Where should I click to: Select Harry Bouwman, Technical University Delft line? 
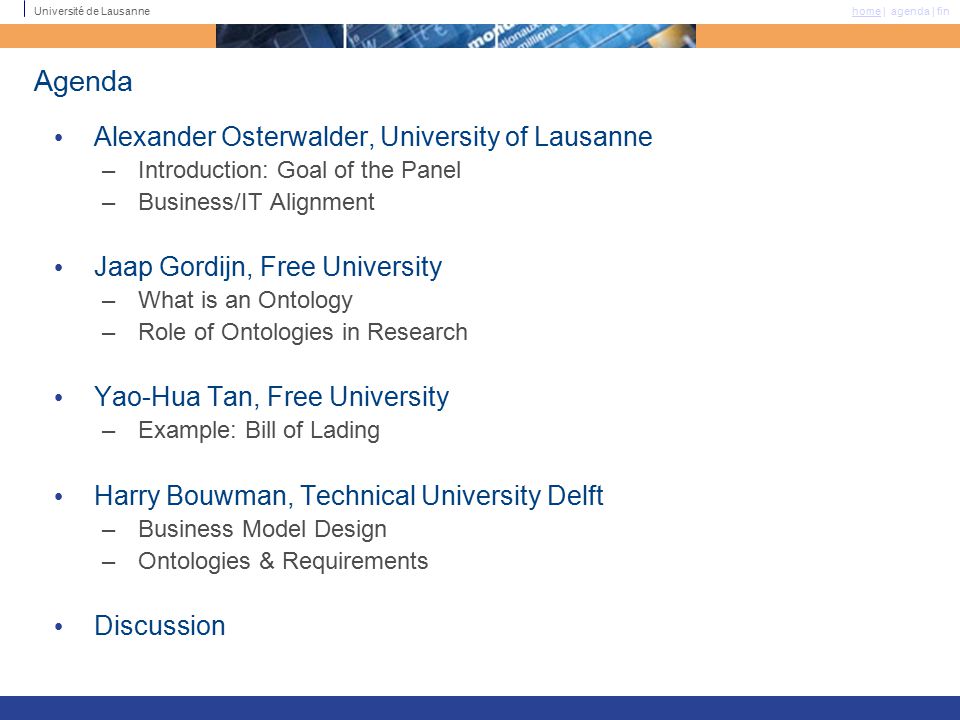tap(349, 495)
